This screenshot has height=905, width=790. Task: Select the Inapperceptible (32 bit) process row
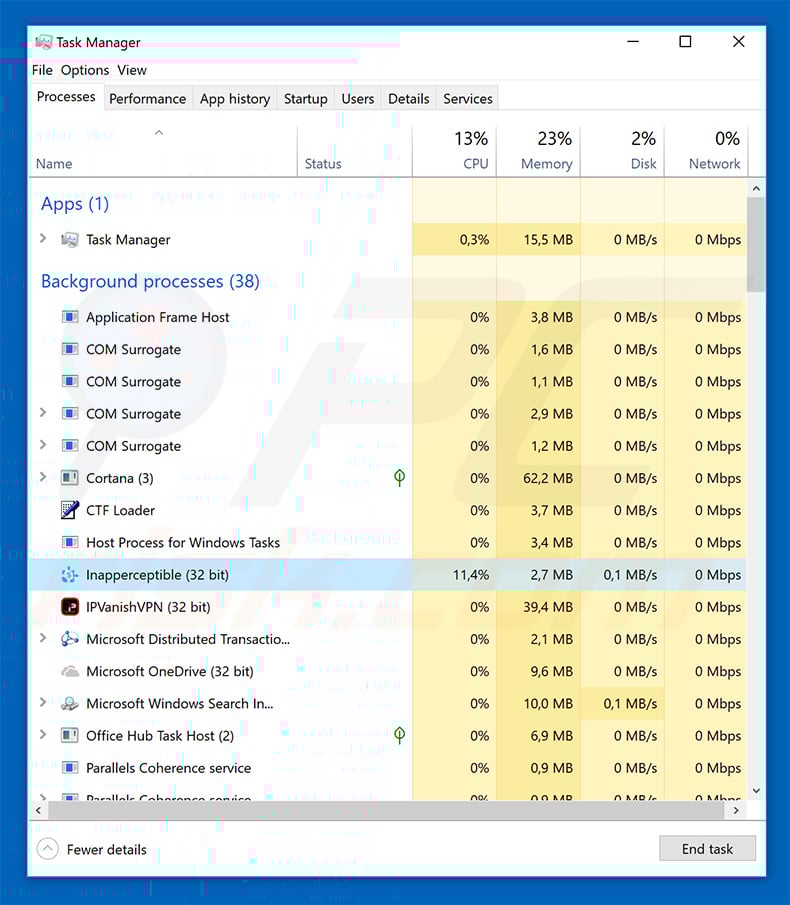[388, 575]
